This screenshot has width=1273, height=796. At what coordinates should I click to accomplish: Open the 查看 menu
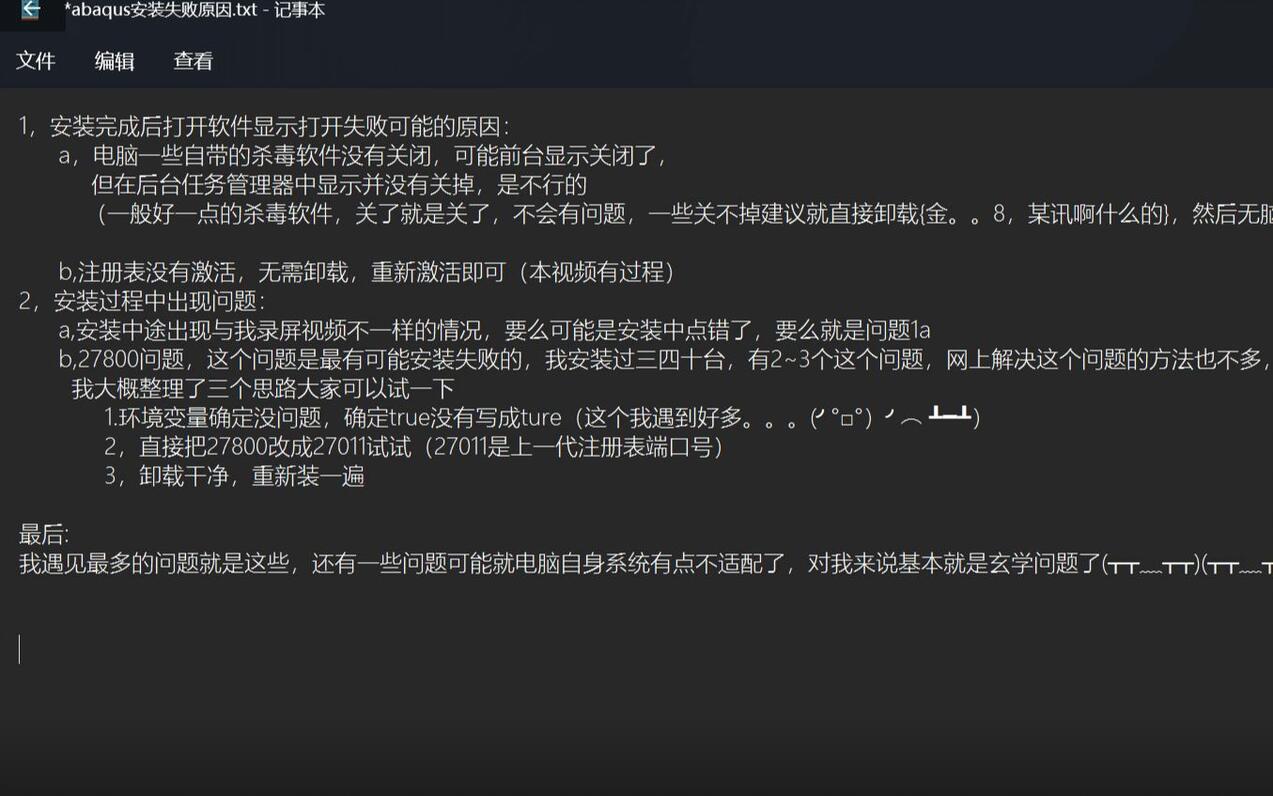point(193,61)
